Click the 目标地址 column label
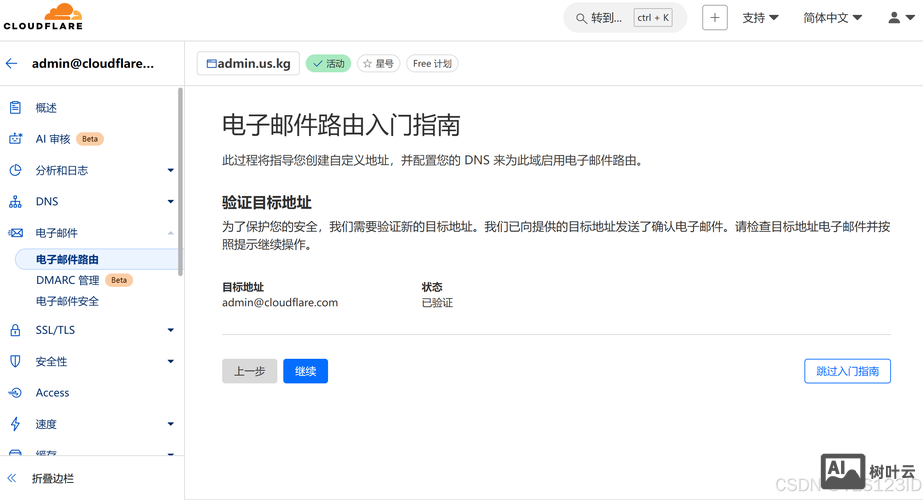923x500 pixels. 243,287
